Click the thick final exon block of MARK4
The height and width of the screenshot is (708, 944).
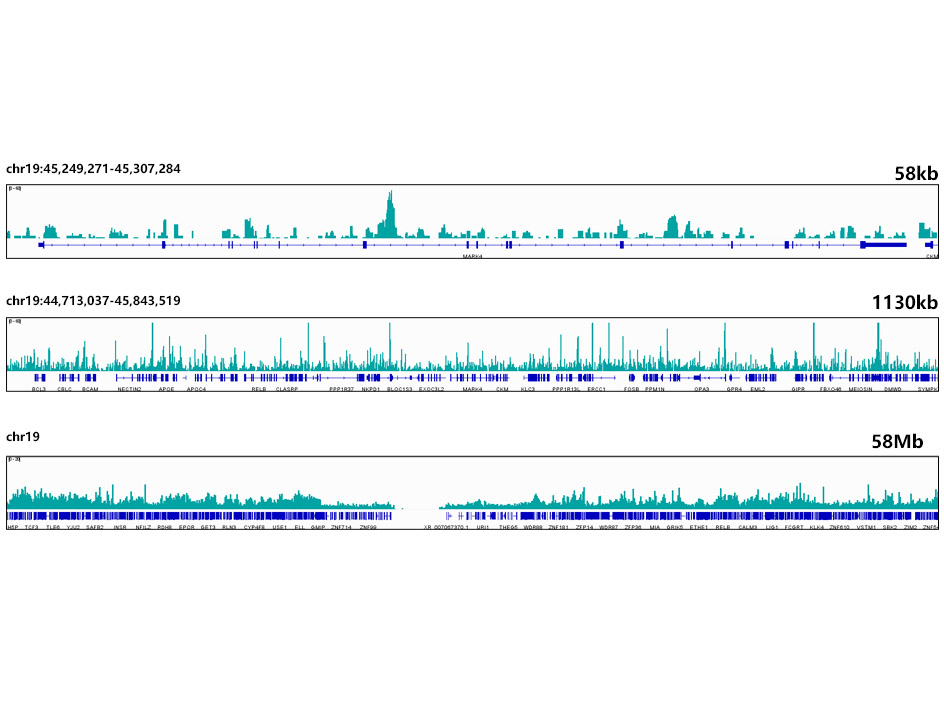pos(883,244)
